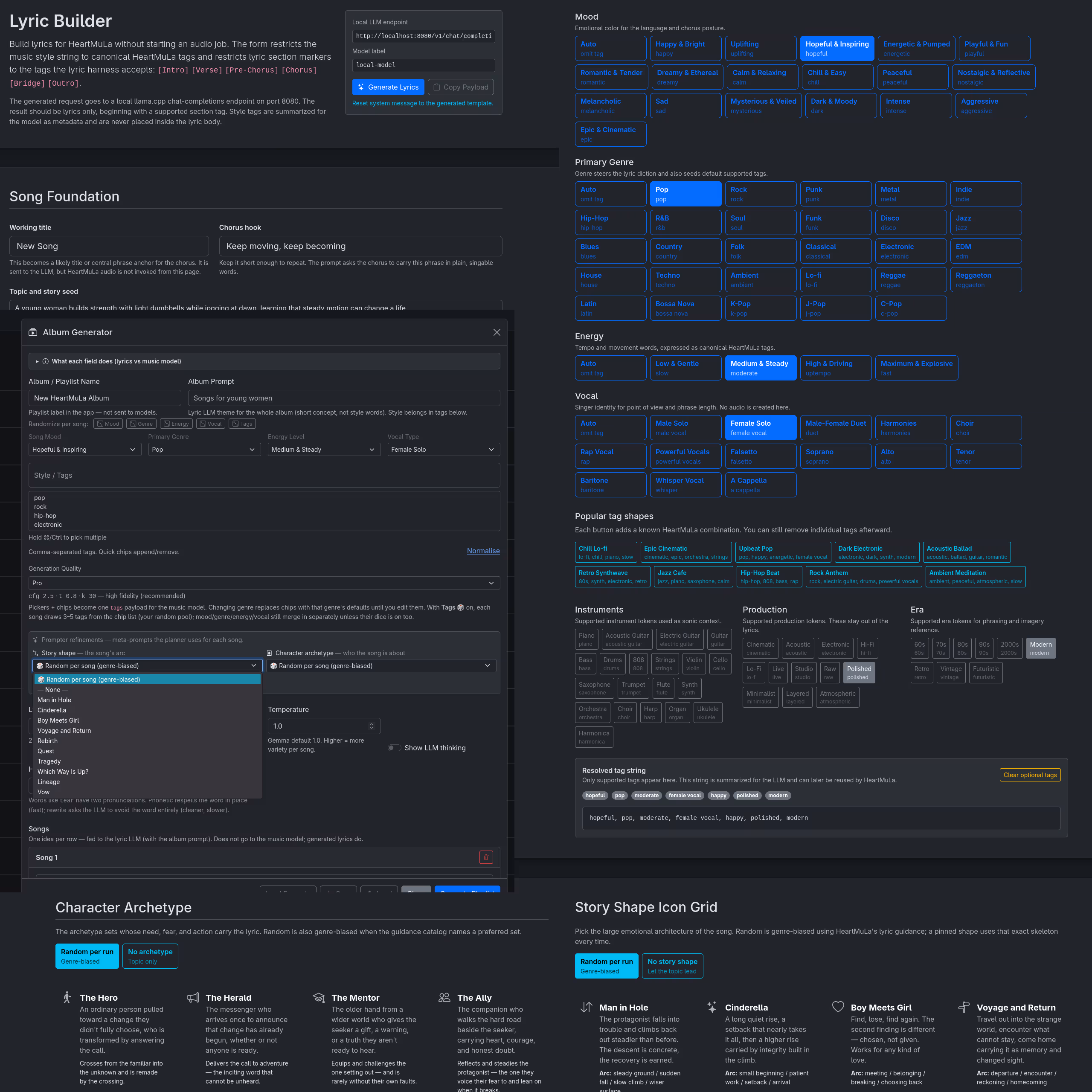Expand 'What each field does' disclosure triangle
The width and height of the screenshot is (1092, 1092).
point(37,361)
